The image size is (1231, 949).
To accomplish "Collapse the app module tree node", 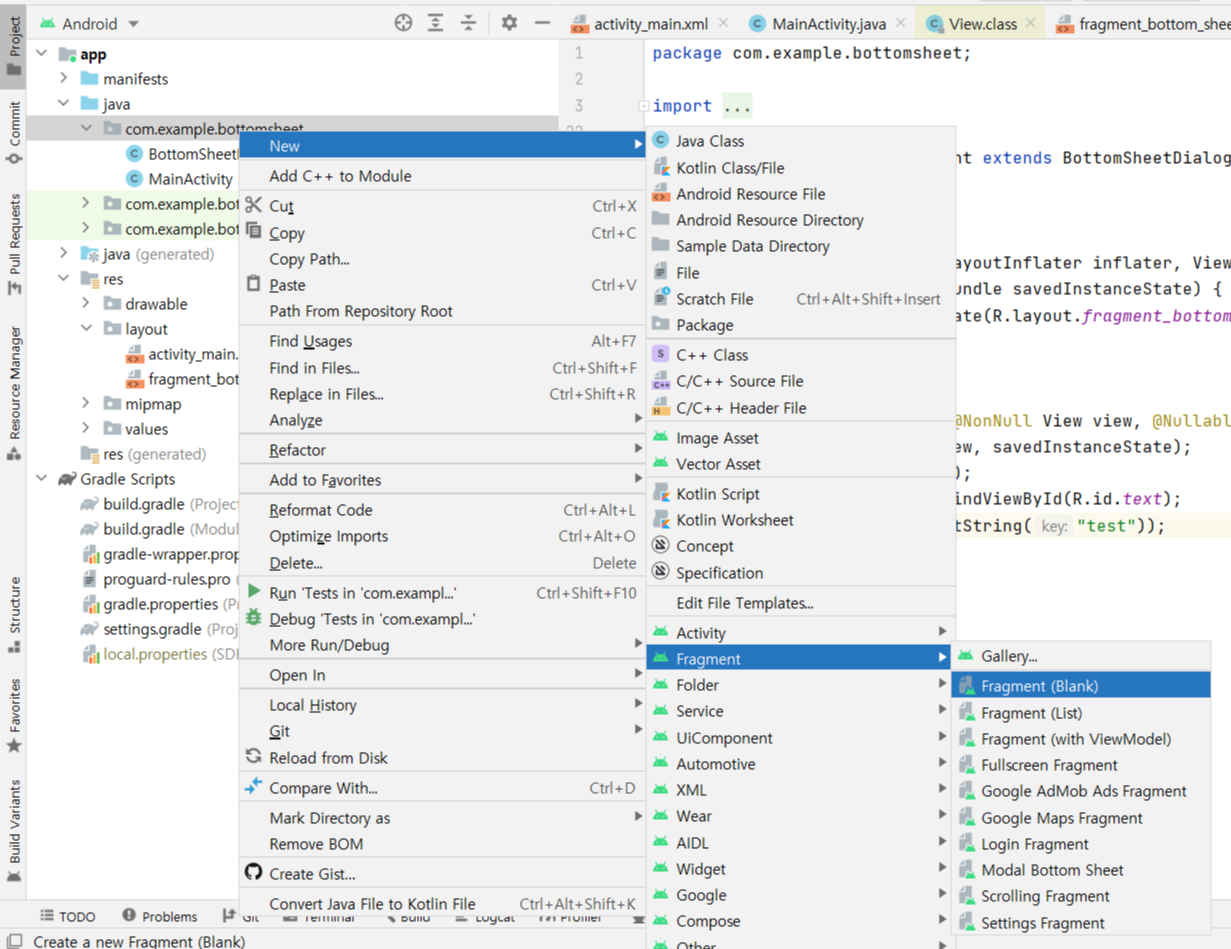I will coord(42,54).
